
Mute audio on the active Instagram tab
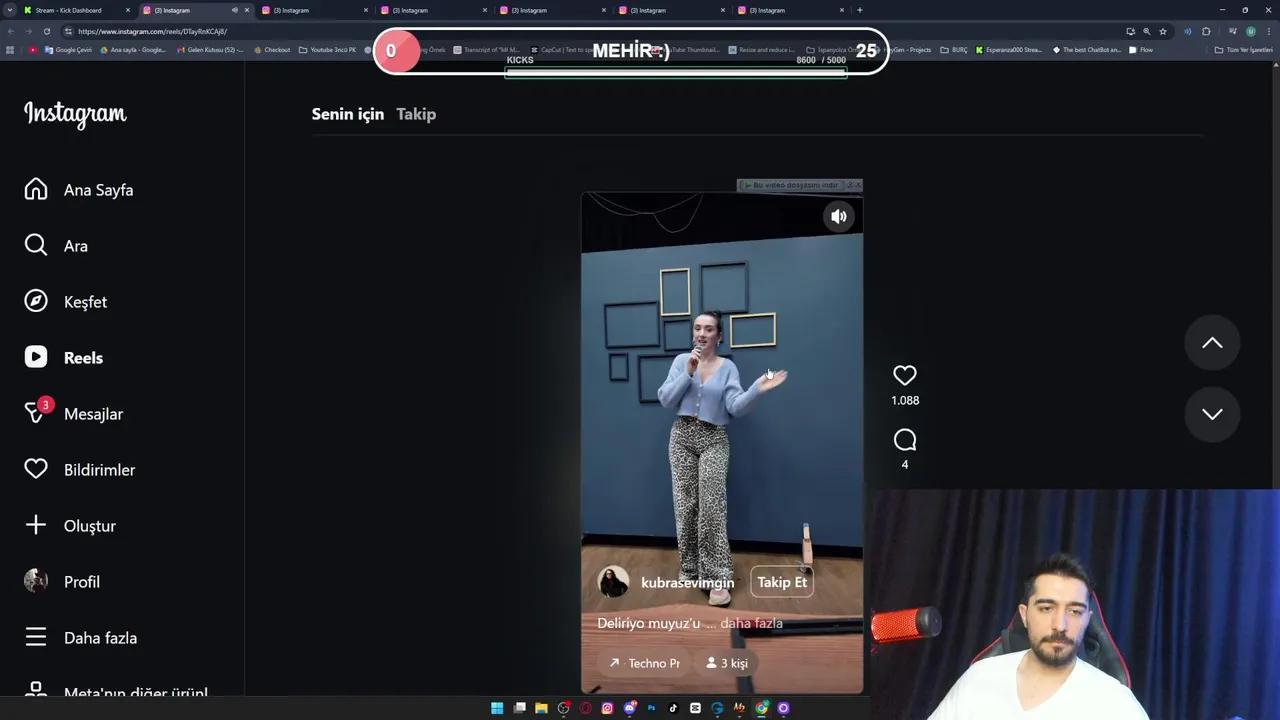[x=235, y=10]
